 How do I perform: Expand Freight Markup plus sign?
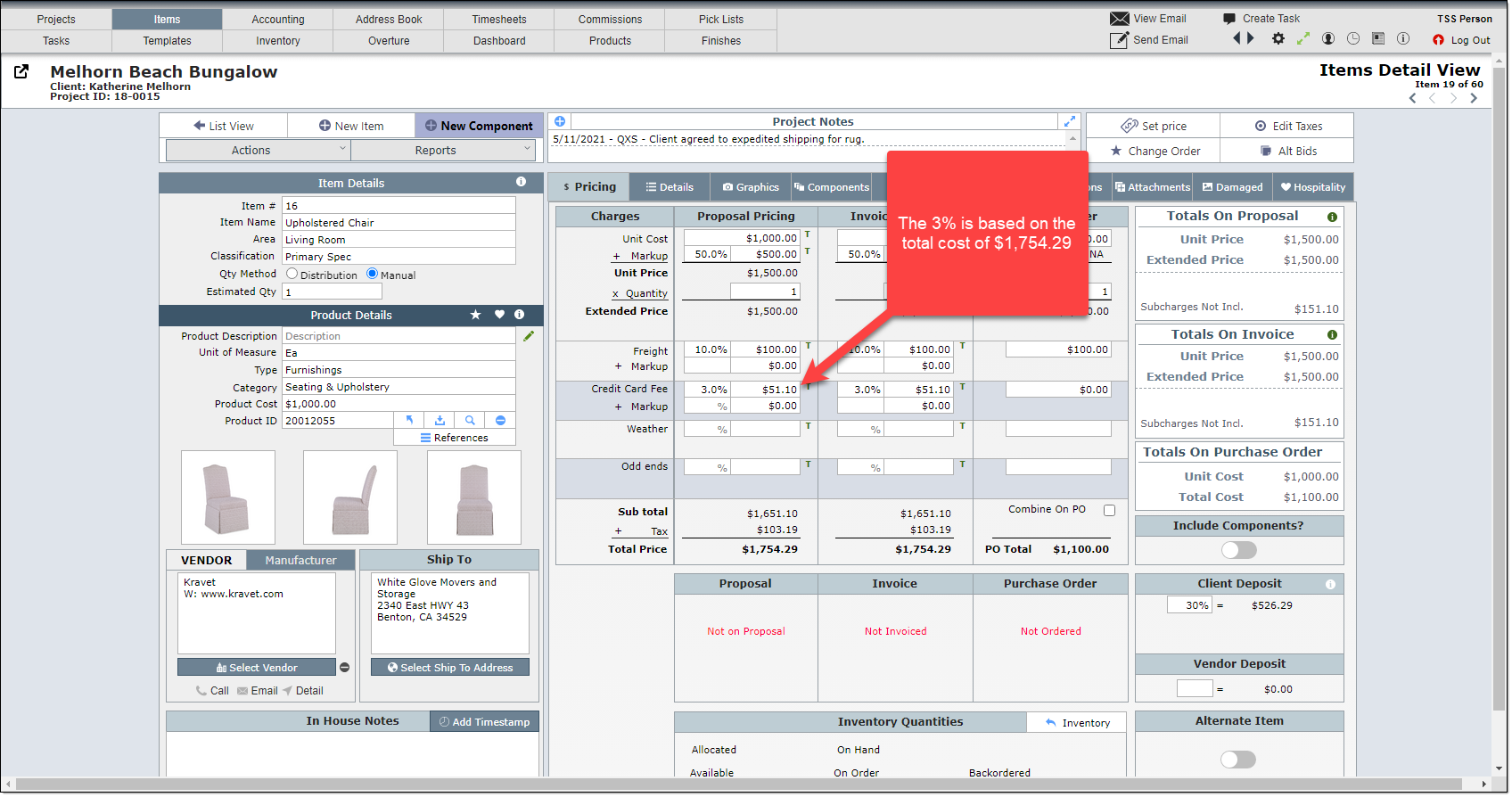[x=618, y=366]
